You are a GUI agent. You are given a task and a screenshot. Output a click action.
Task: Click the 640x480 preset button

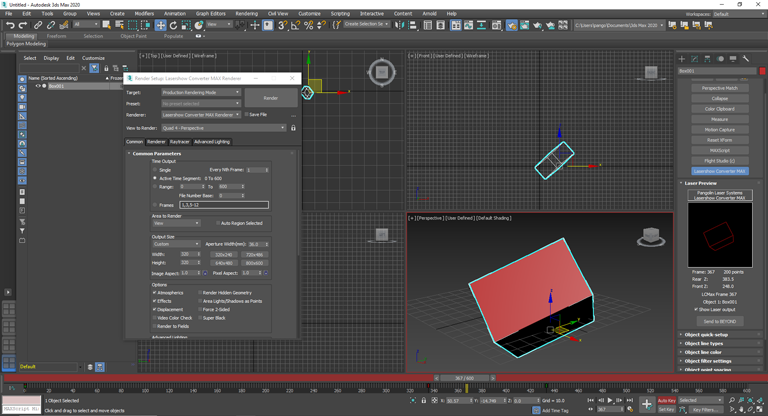(x=223, y=263)
